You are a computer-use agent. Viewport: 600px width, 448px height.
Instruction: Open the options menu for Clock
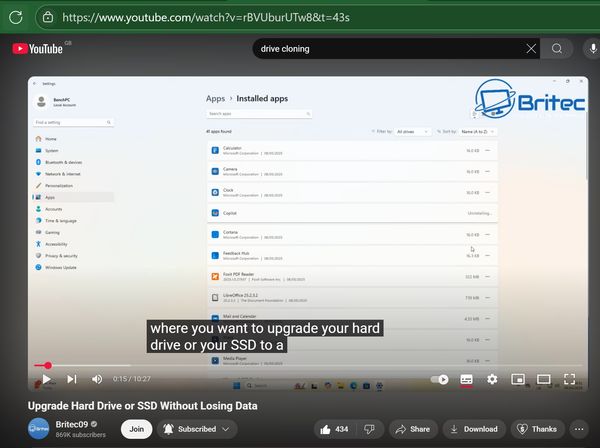pos(488,193)
